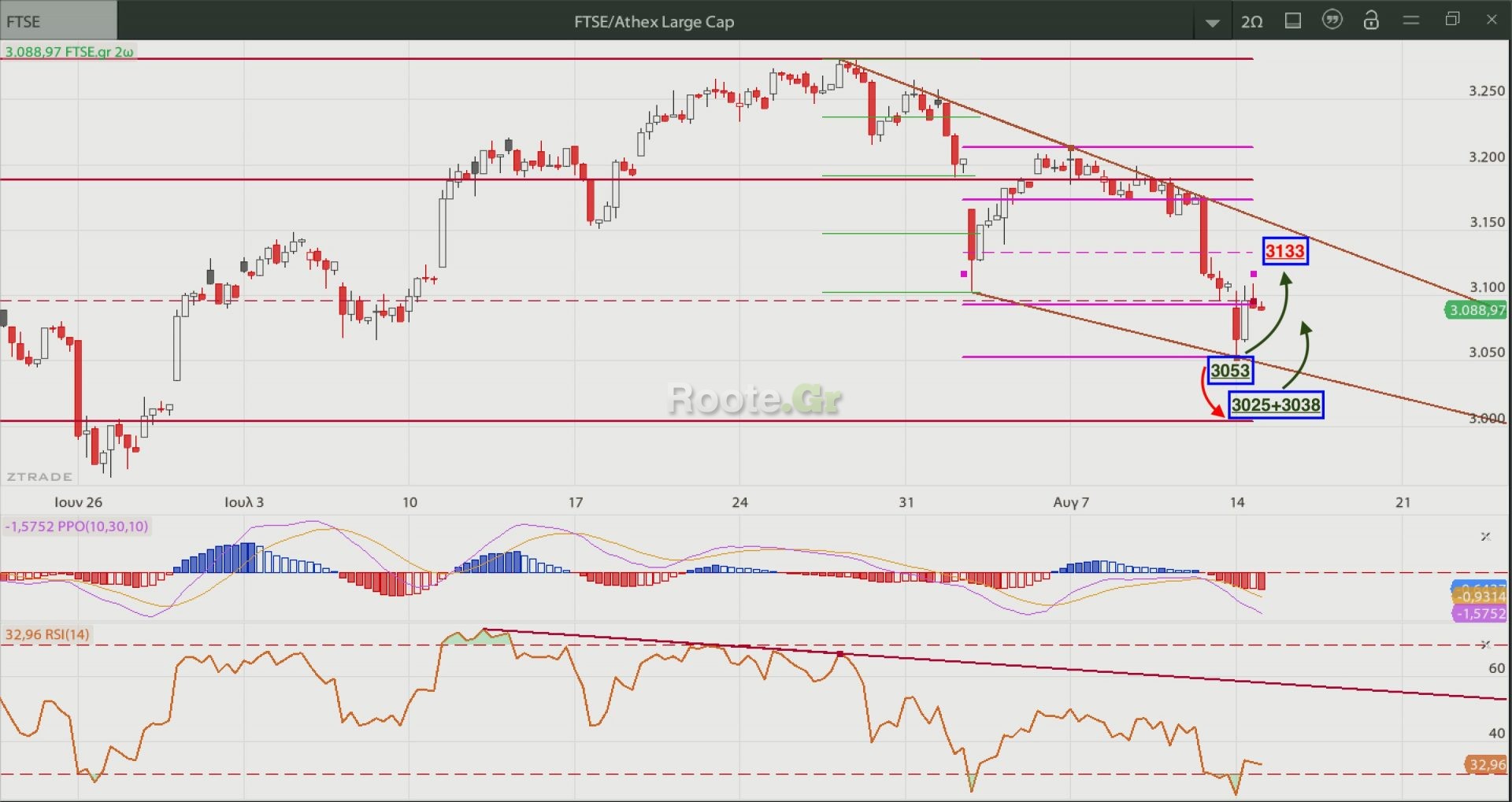
Task: Open the 2Ω timeframe selector
Action: [1251, 22]
